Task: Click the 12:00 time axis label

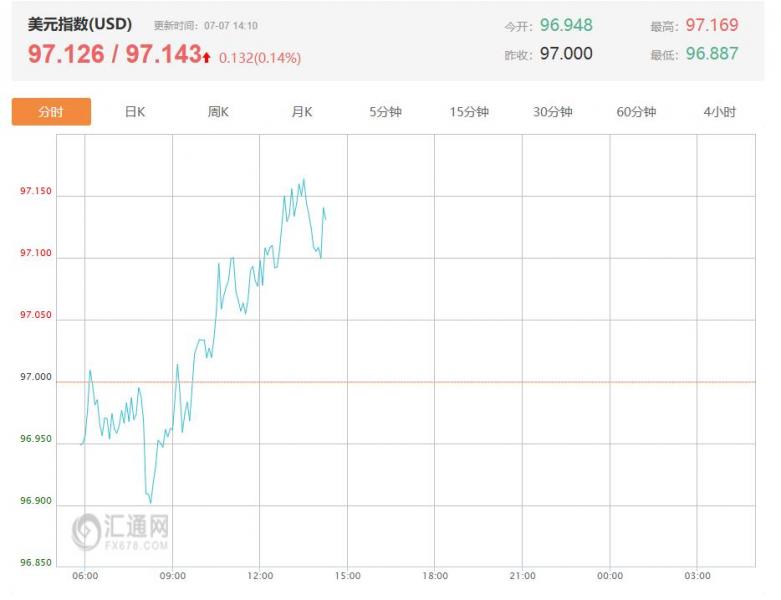Action: (x=260, y=576)
